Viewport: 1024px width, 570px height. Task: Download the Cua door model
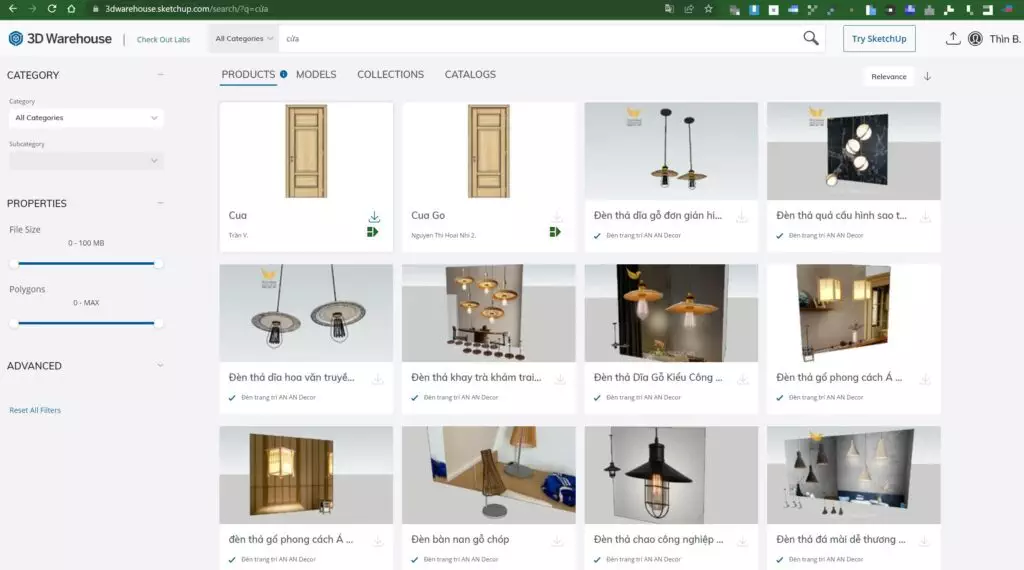374,216
